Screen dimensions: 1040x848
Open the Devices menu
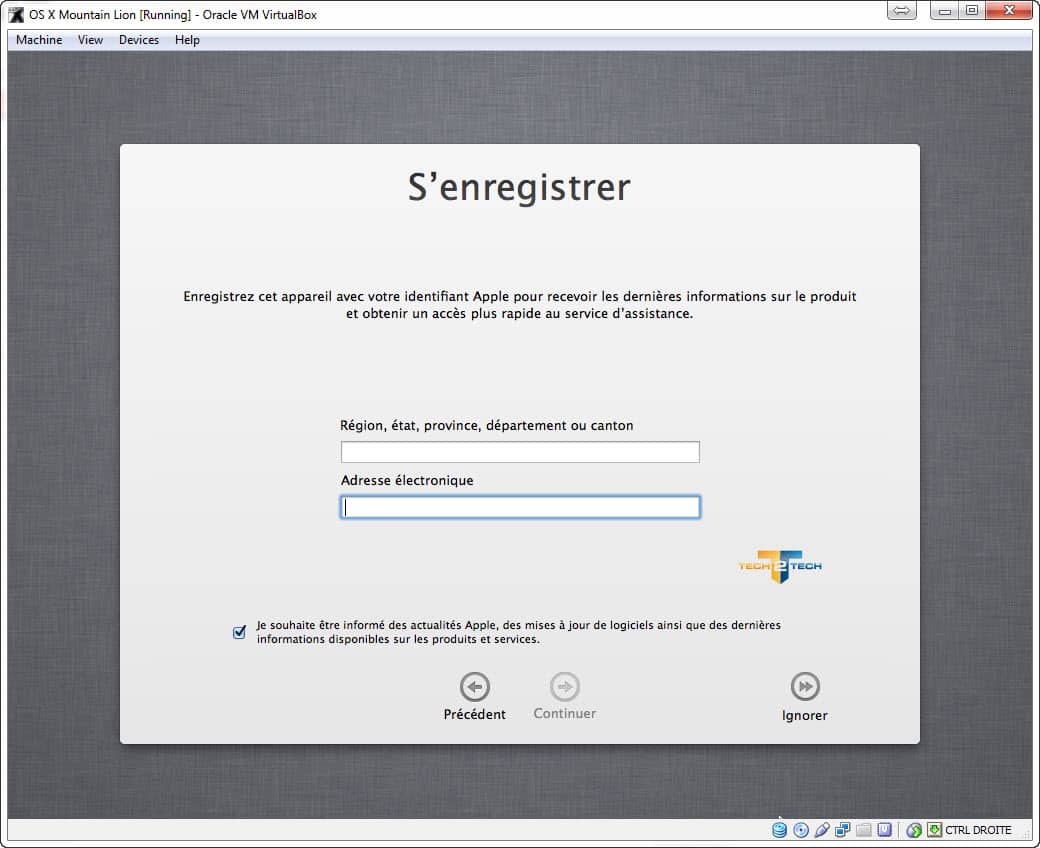(139, 40)
